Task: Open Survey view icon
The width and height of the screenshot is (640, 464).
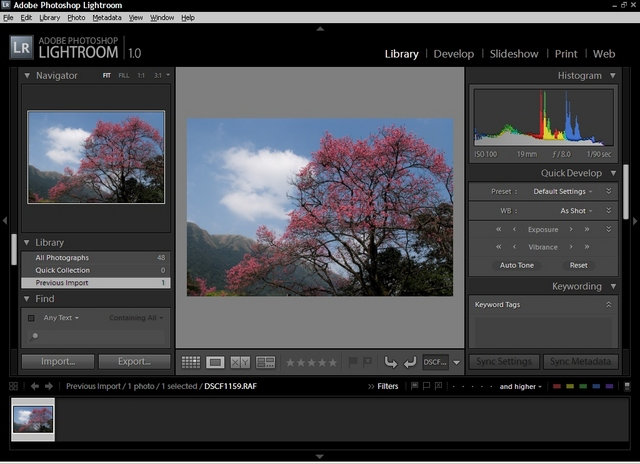Action: pyautogui.click(x=265, y=362)
